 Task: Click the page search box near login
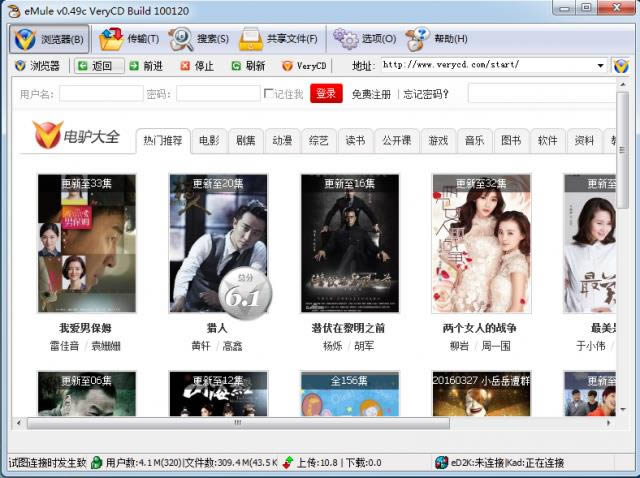(542, 94)
